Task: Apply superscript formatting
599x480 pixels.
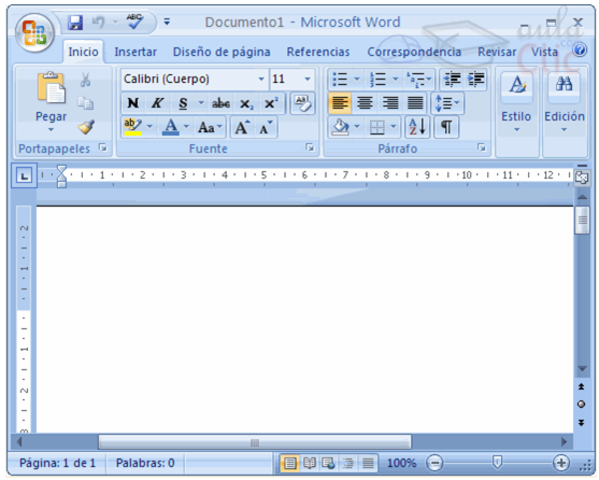Action: point(270,103)
